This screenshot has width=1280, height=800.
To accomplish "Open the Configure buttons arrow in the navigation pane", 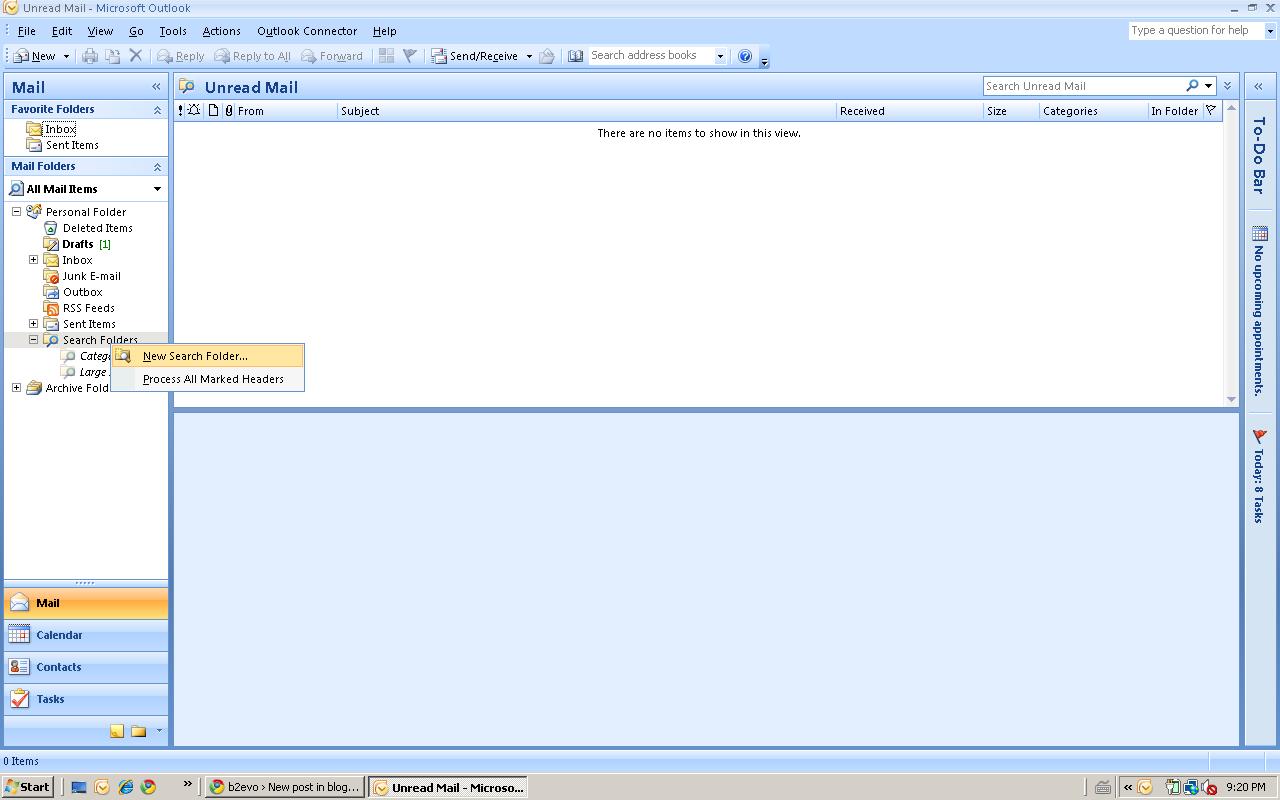I will (x=158, y=731).
